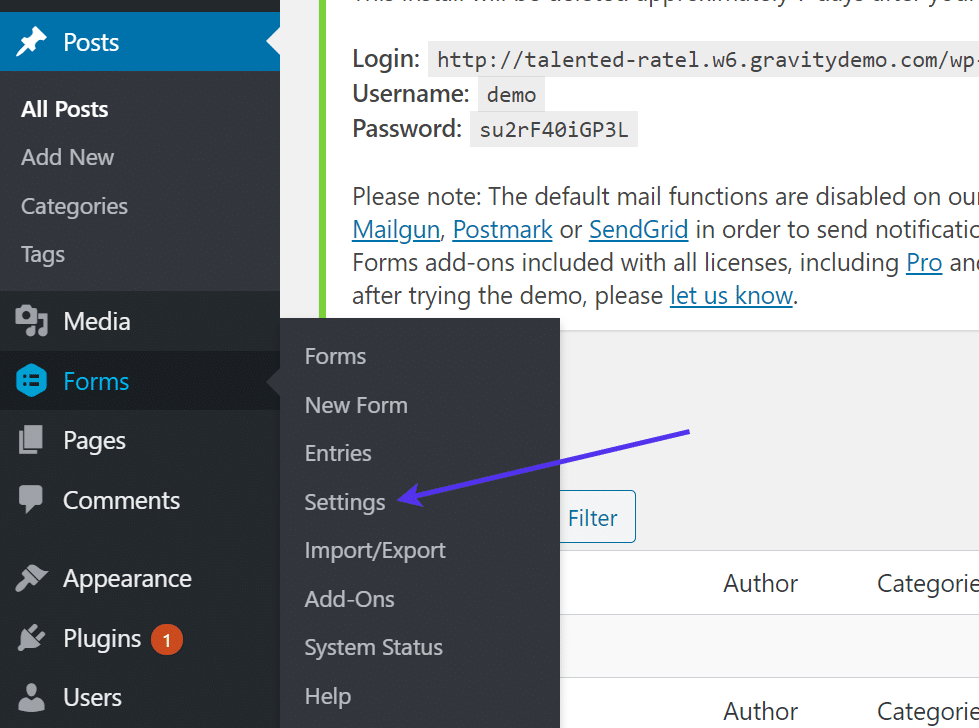The width and height of the screenshot is (979, 728).
Task: Open the SendGrid link
Action: point(638,229)
